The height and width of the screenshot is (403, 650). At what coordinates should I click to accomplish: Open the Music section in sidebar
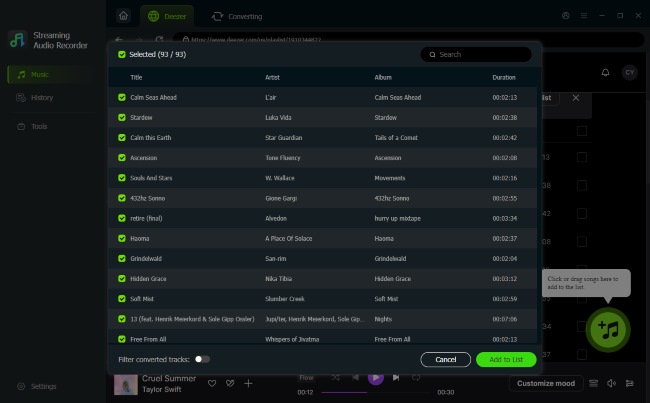click(52, 75)
